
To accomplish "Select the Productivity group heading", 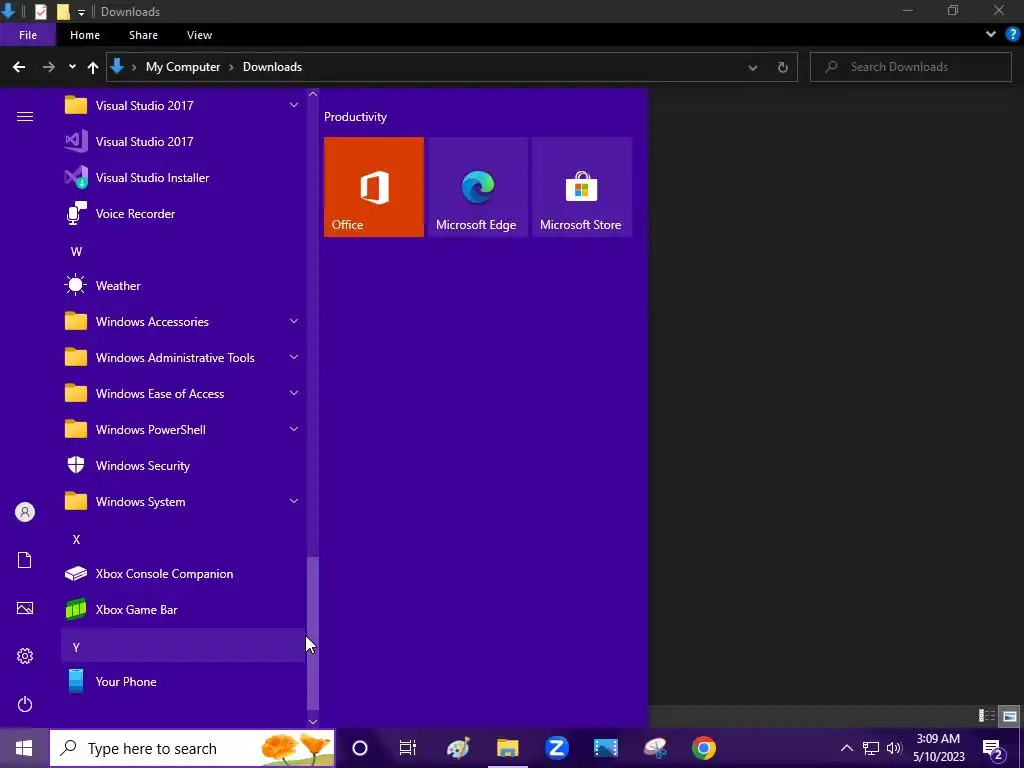I will [x=355, y=117].
